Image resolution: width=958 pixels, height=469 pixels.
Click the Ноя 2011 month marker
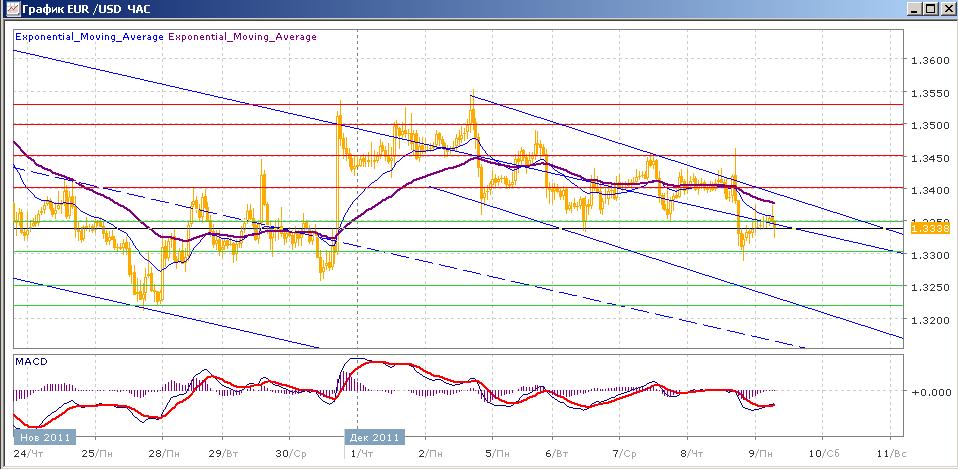pyautogui.click(x=38, y=437)
